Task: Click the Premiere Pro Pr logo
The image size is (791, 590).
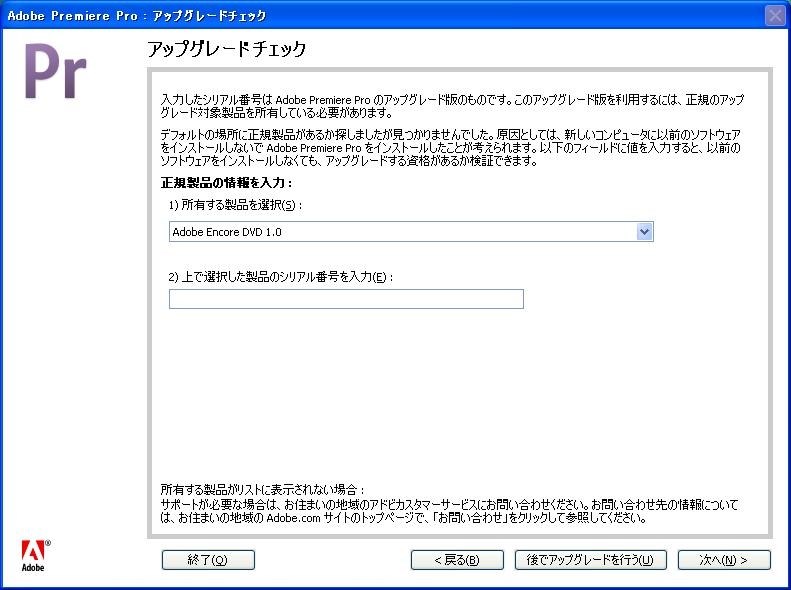Action: click(x=55, y=71)
